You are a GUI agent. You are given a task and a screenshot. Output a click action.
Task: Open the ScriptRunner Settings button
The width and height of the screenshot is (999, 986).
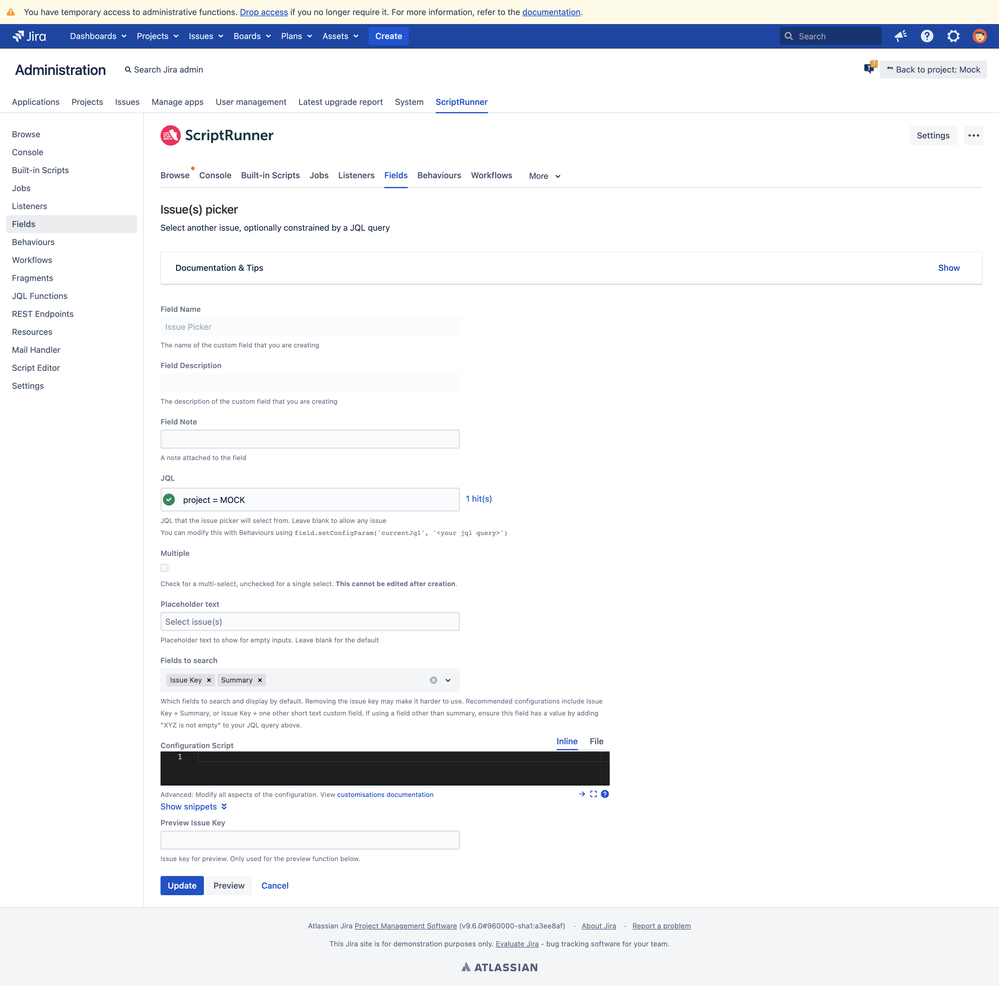click(x=933, y=135)
